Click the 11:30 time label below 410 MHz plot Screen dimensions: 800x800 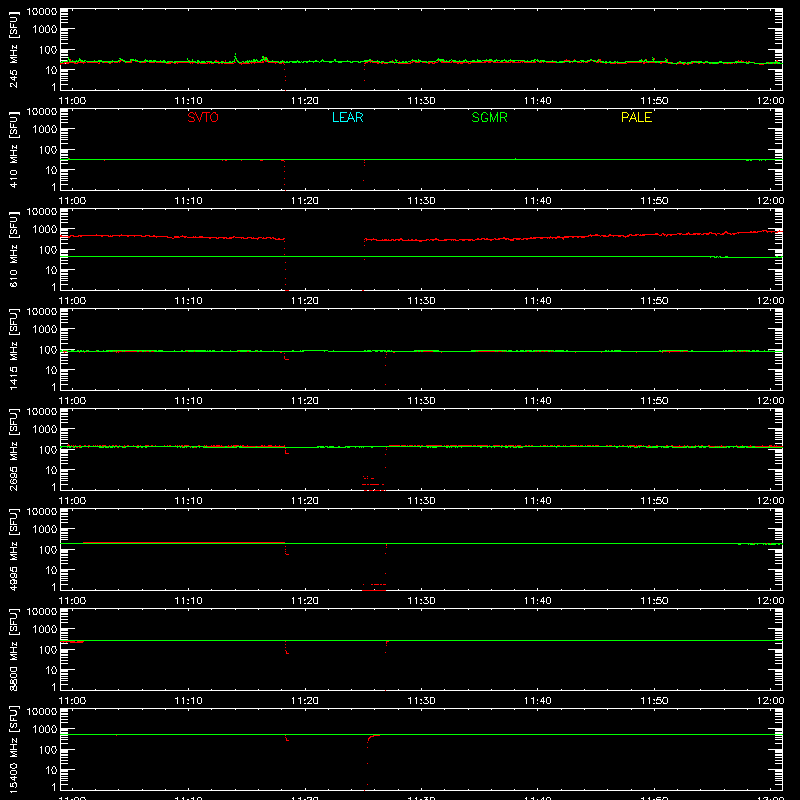point(421,201)
